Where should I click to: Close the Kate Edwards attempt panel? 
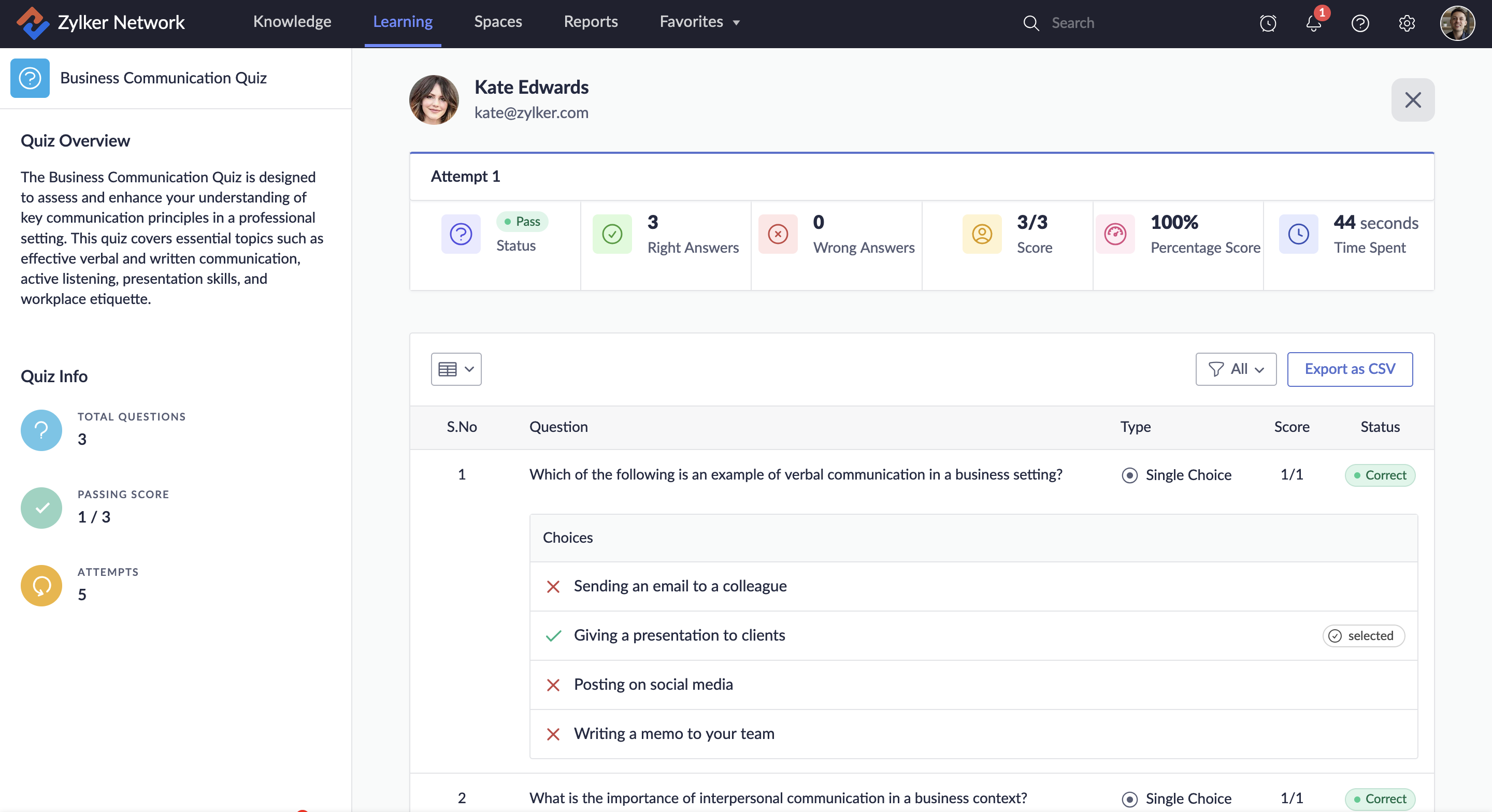tap(1412, 100)
